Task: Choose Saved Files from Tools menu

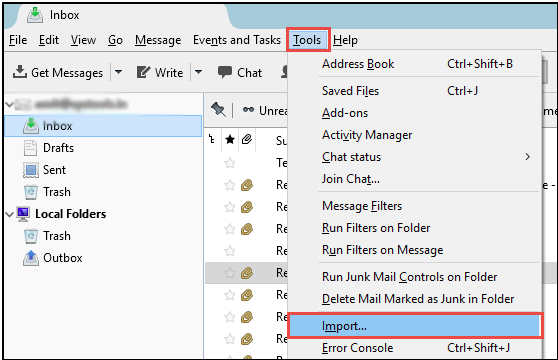Action: tap(415, 91)
